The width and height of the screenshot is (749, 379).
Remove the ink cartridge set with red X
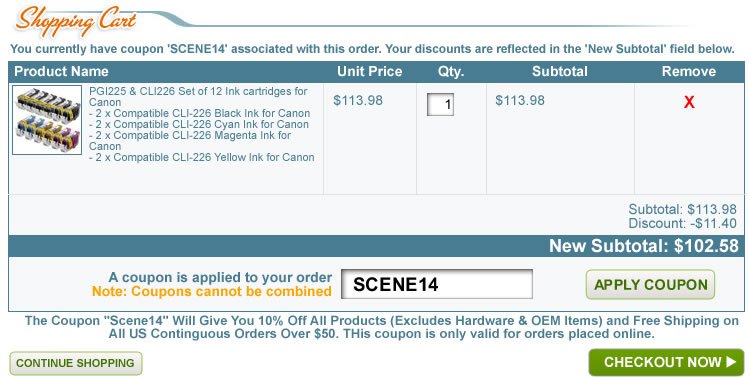point(688,102)
